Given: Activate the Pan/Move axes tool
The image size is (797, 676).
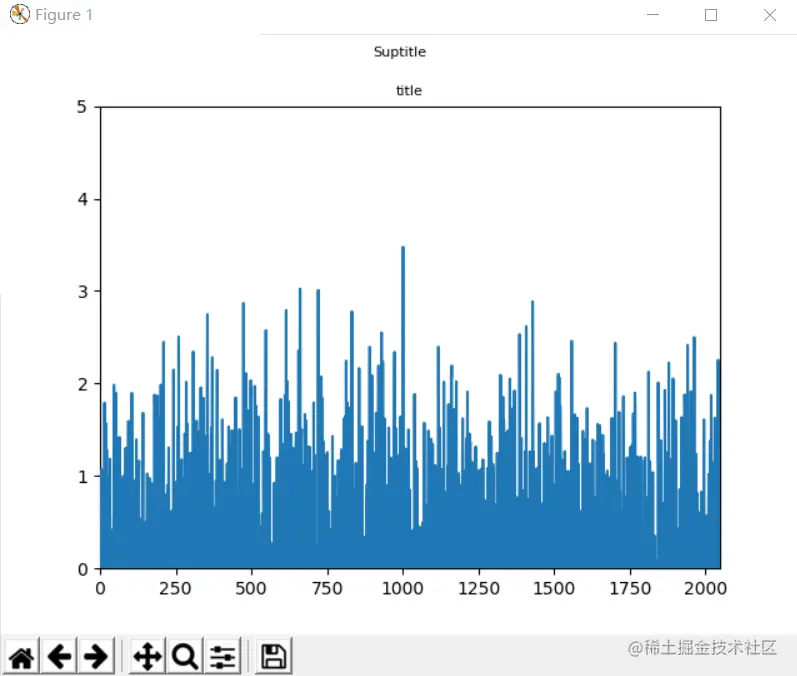Looking at the screenshot, I should coord(147,656).
